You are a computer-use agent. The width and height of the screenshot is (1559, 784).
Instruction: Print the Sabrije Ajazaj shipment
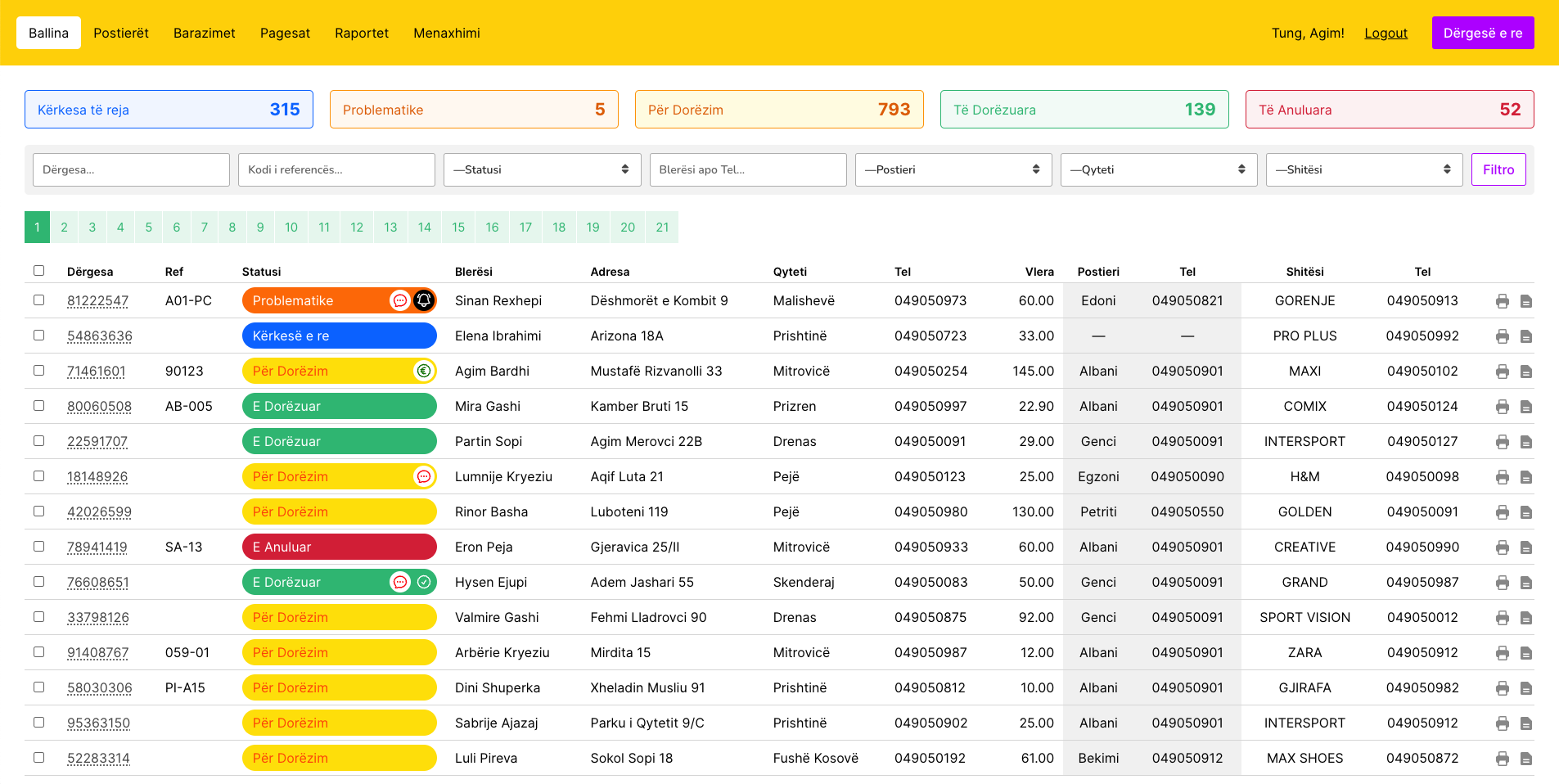(x=1503, y=723)
